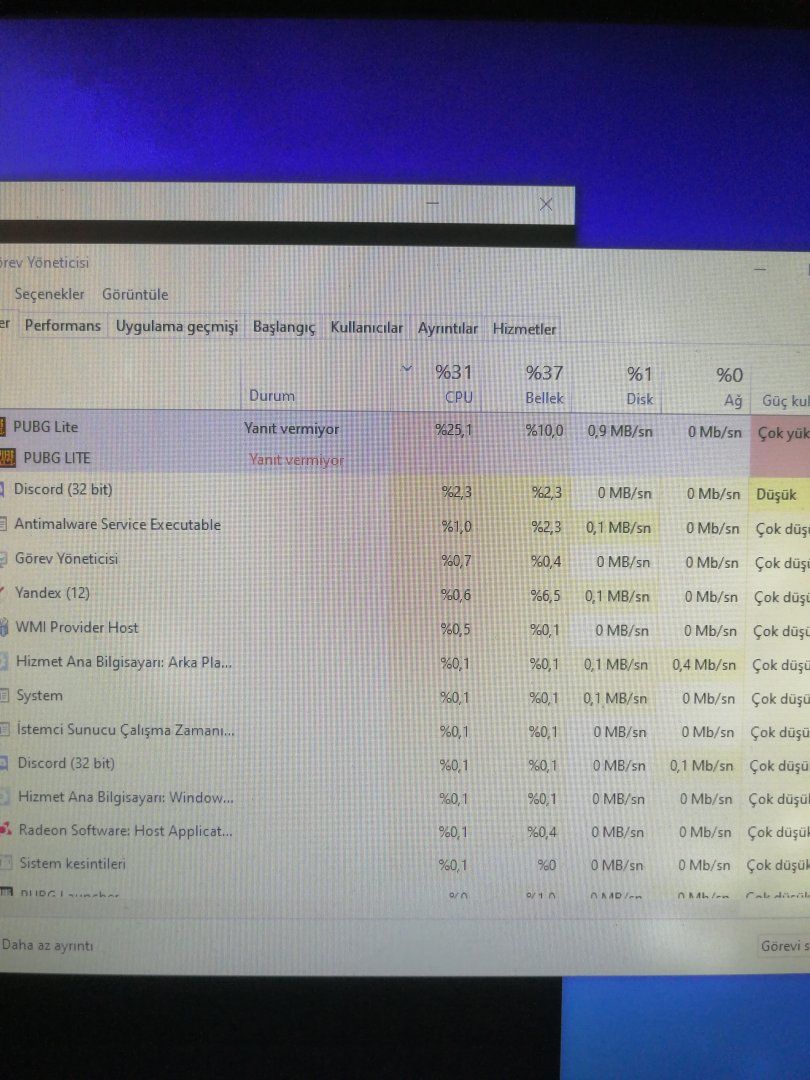
Task: Click Yandex memory value %6,5
Action: click(x=545, y=595)
